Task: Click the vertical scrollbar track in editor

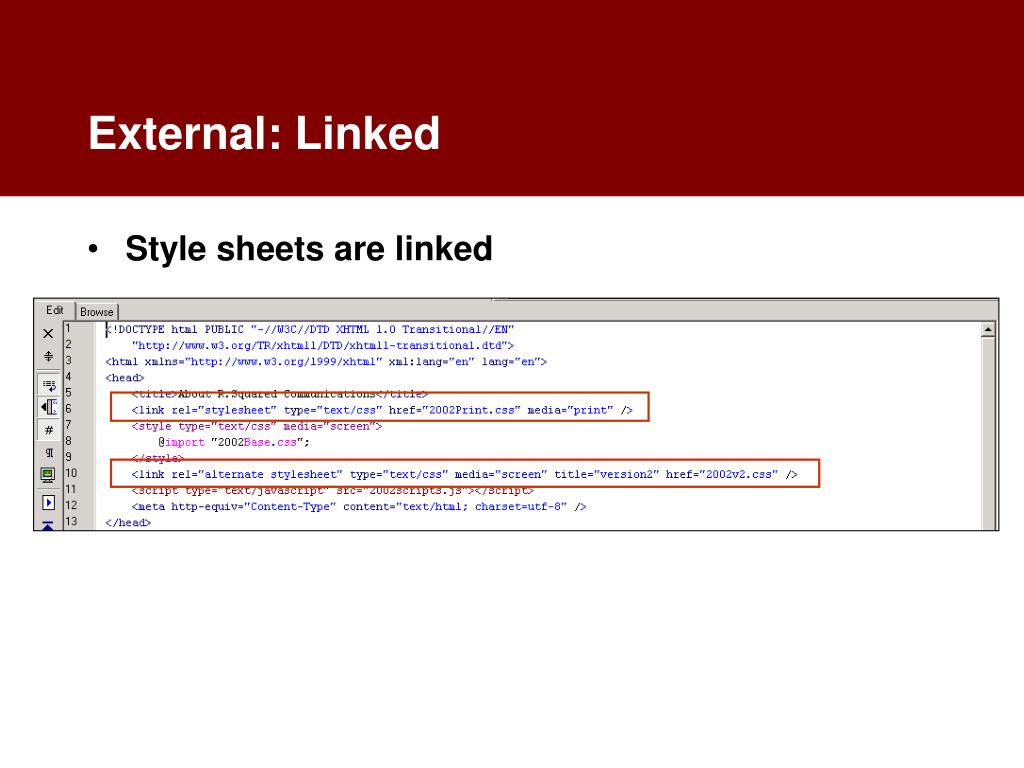Action: (x=988, y=433)
